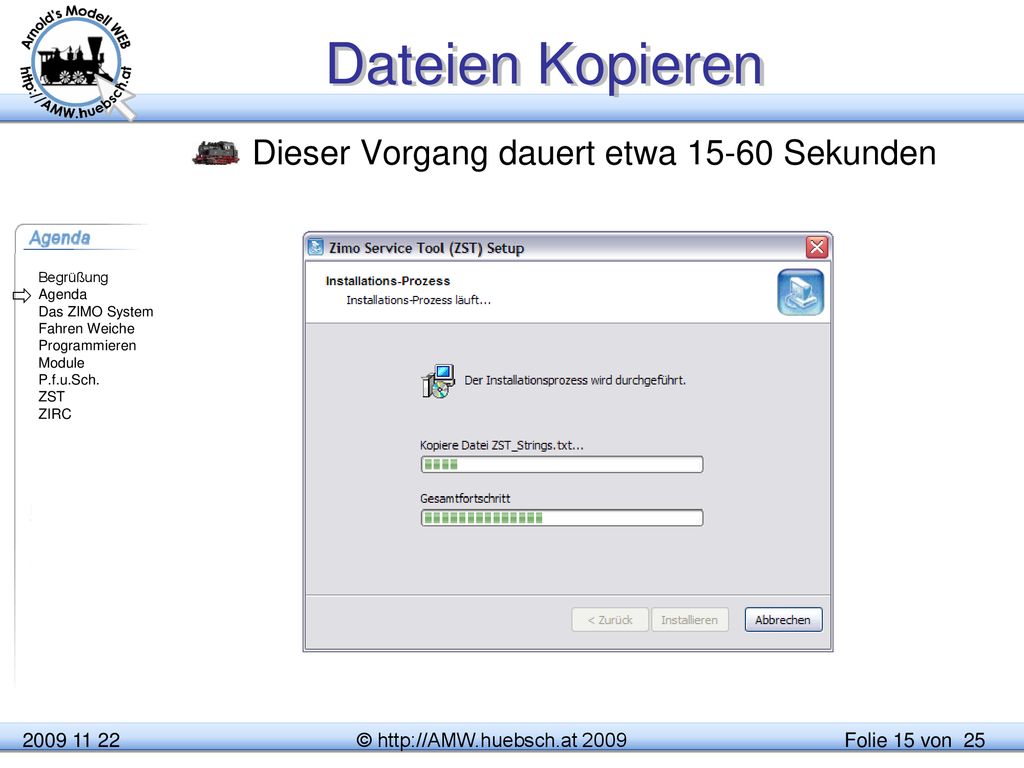Click the Folie 15 von 25 slide counter

click(x=914, y=740)
